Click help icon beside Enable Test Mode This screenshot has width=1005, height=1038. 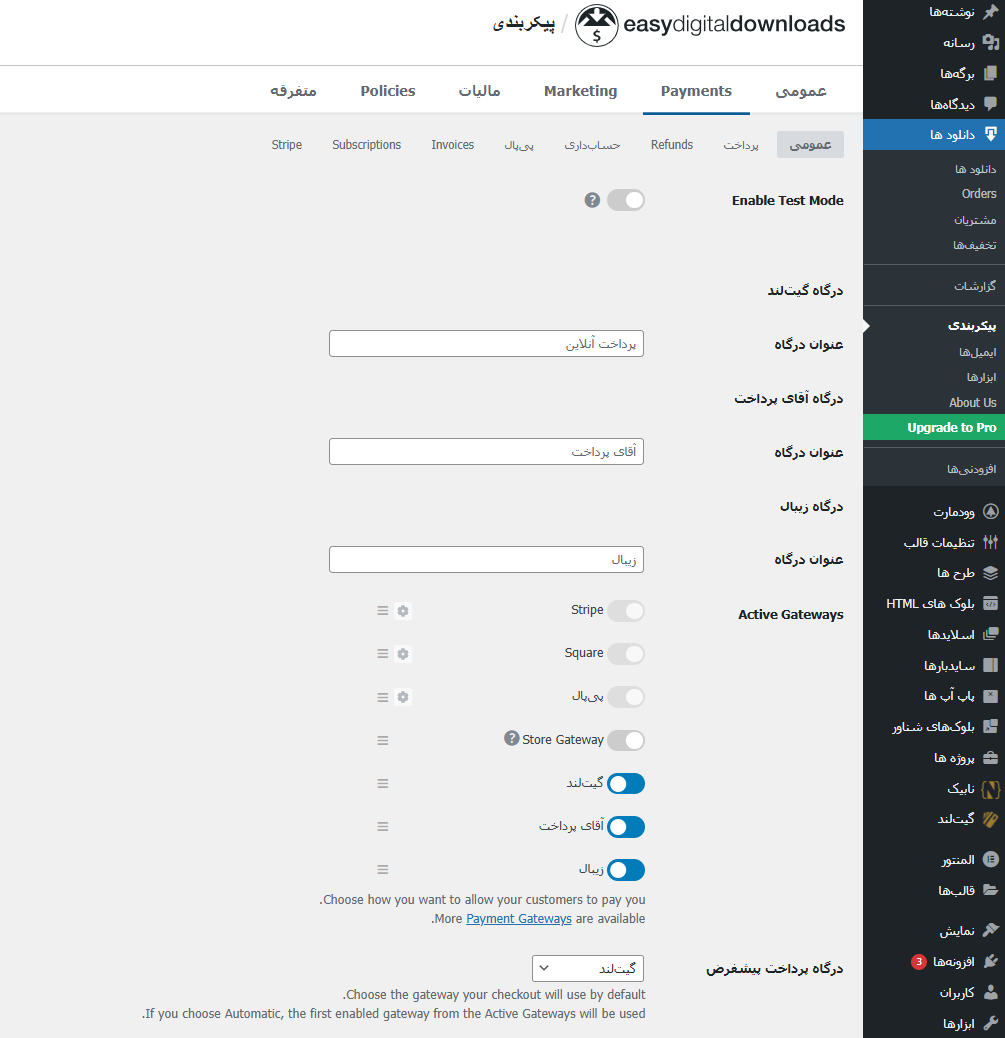click(x=592, y=200)
